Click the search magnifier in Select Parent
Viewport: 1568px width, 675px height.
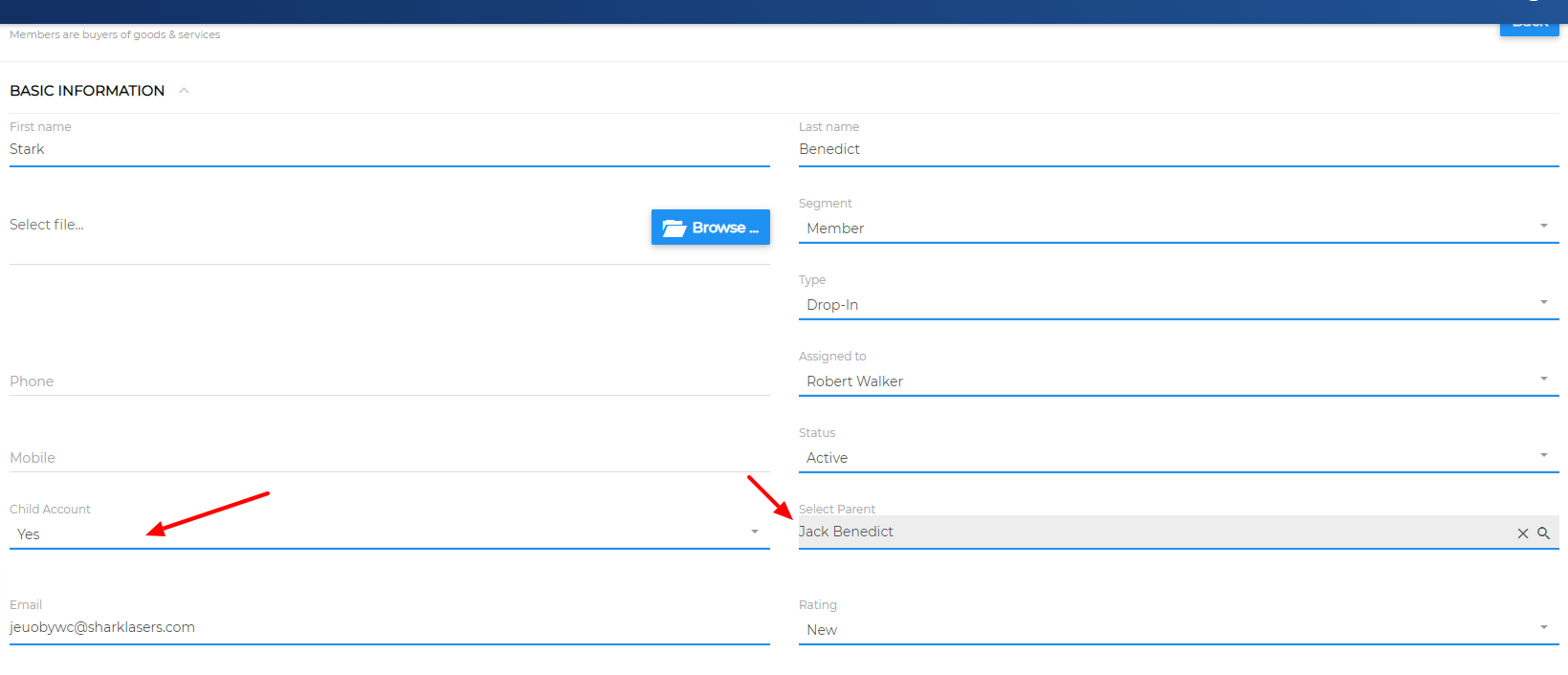(1543, 533)
